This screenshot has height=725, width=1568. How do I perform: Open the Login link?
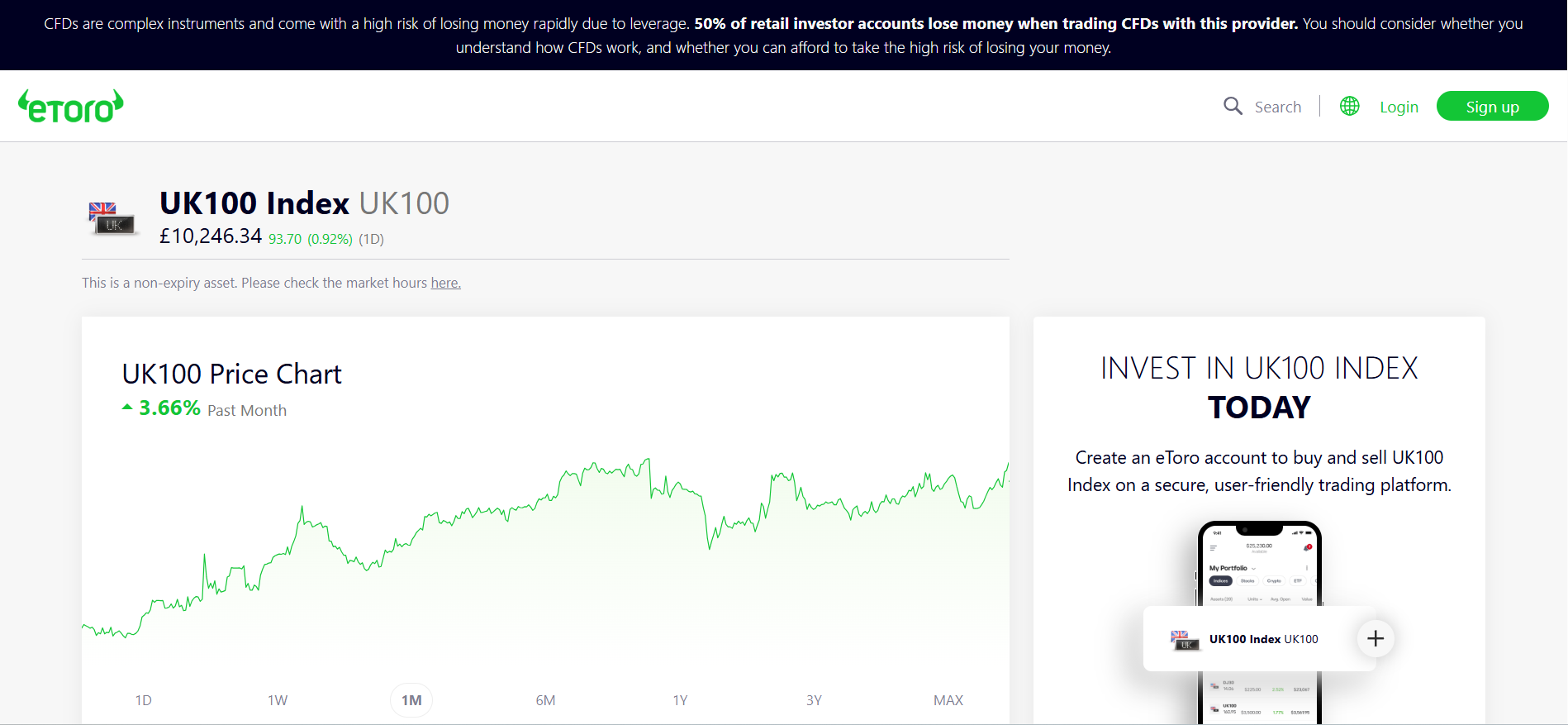pyautogui.click(x=1399, y=107)
